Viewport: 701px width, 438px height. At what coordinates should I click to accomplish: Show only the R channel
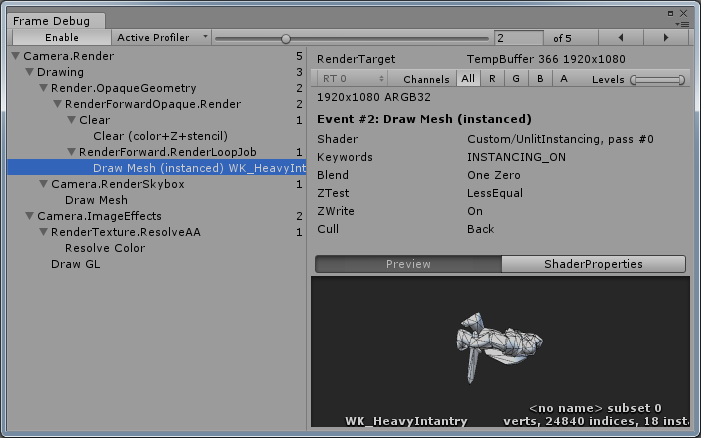pyautogui.click(x=491, y=79)
